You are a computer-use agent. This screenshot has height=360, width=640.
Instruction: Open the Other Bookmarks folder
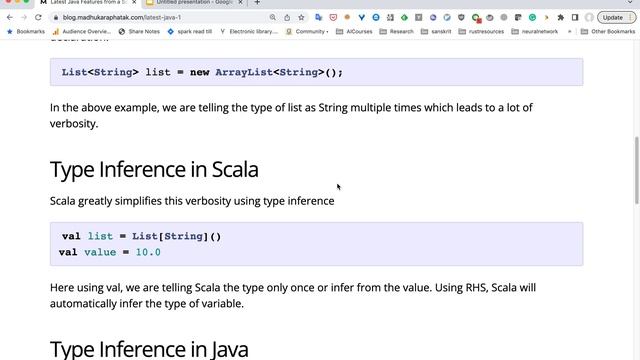[x=608, y=31]
